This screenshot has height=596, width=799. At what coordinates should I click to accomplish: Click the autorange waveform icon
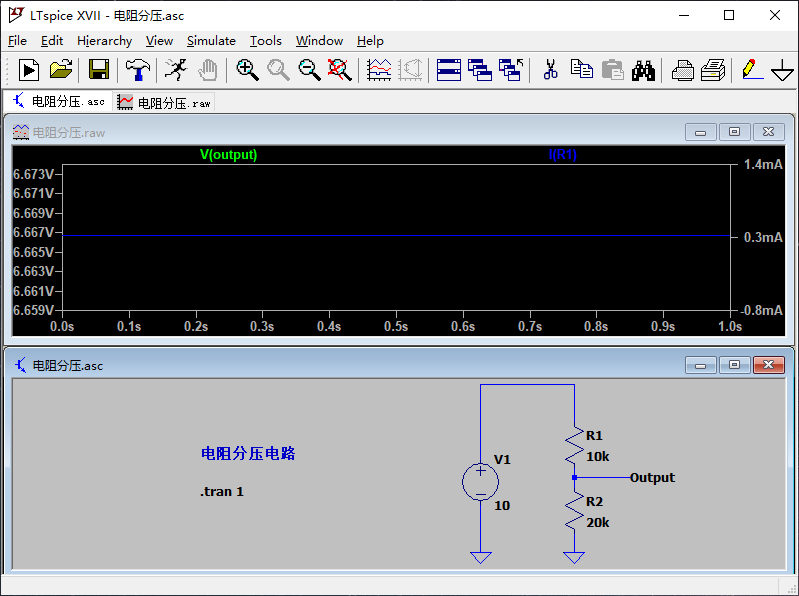click(x=379, y=69)
